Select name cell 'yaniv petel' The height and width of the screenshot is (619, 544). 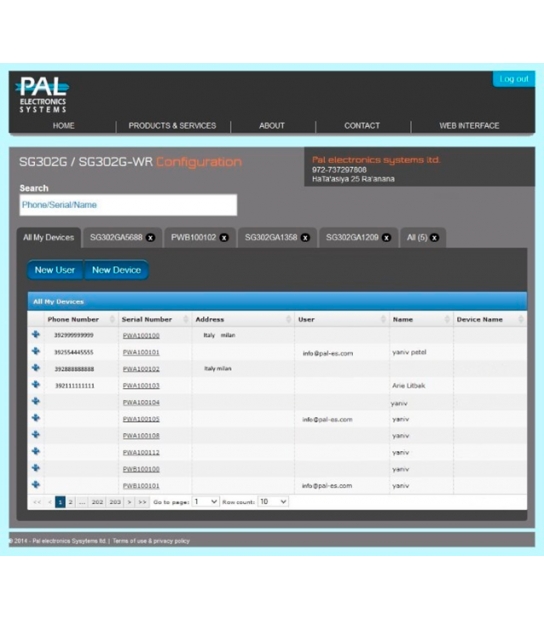409,352
